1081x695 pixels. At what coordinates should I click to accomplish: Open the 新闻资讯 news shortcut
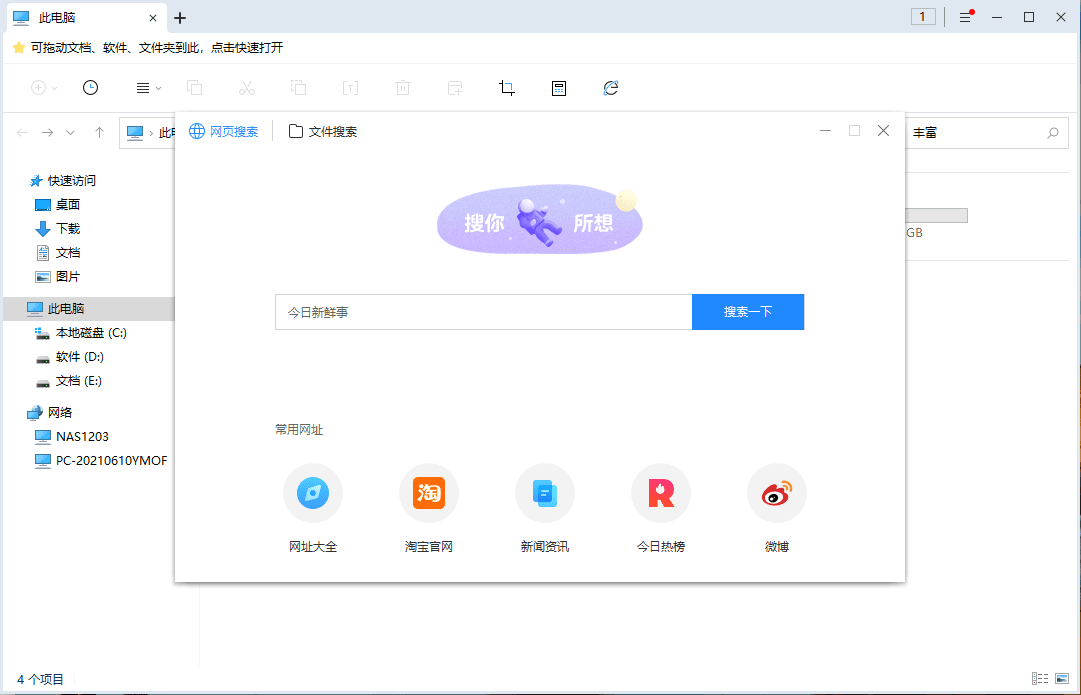pos(544,492)
